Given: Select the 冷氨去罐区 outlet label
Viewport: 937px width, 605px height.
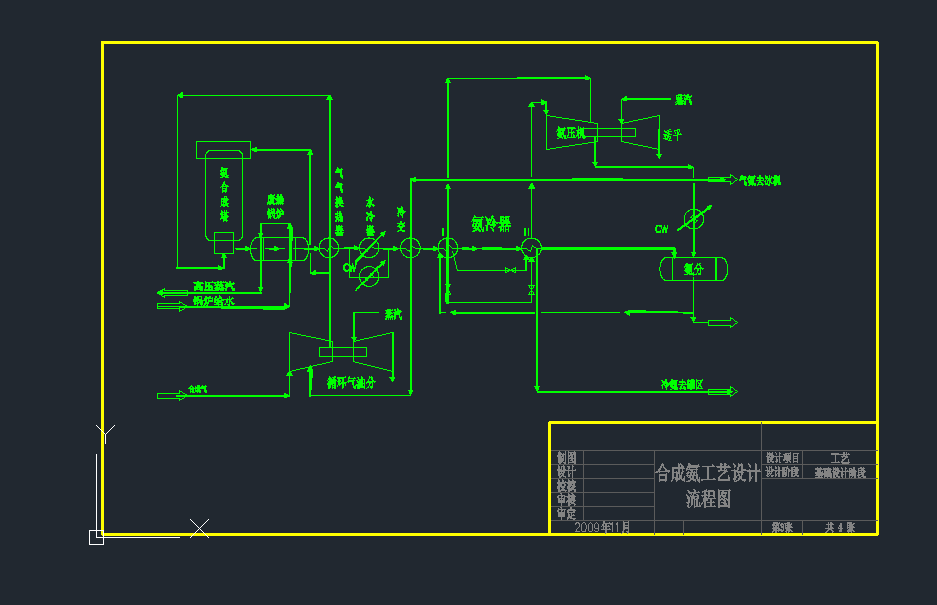Looking at the screenshot, I should (682, 385).
